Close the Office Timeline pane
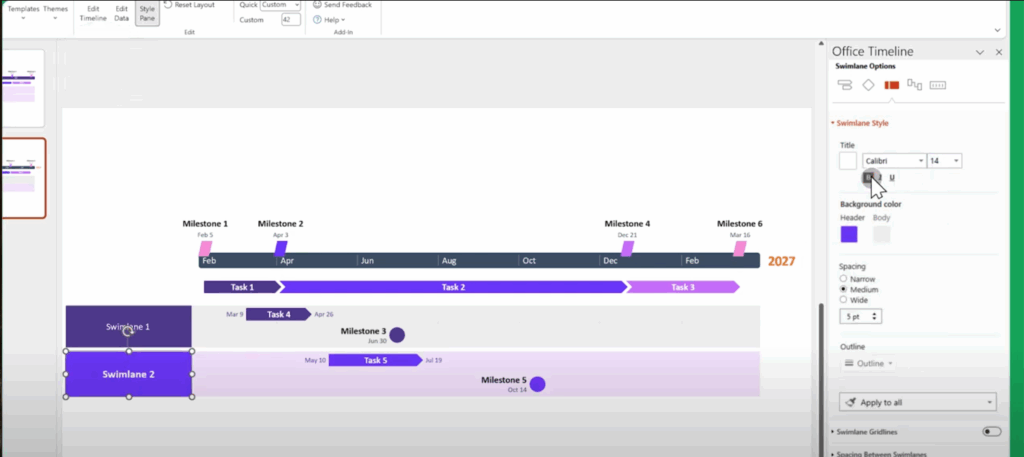Image resolution: width=1024 pixels, height=457 pixels. 999,52
